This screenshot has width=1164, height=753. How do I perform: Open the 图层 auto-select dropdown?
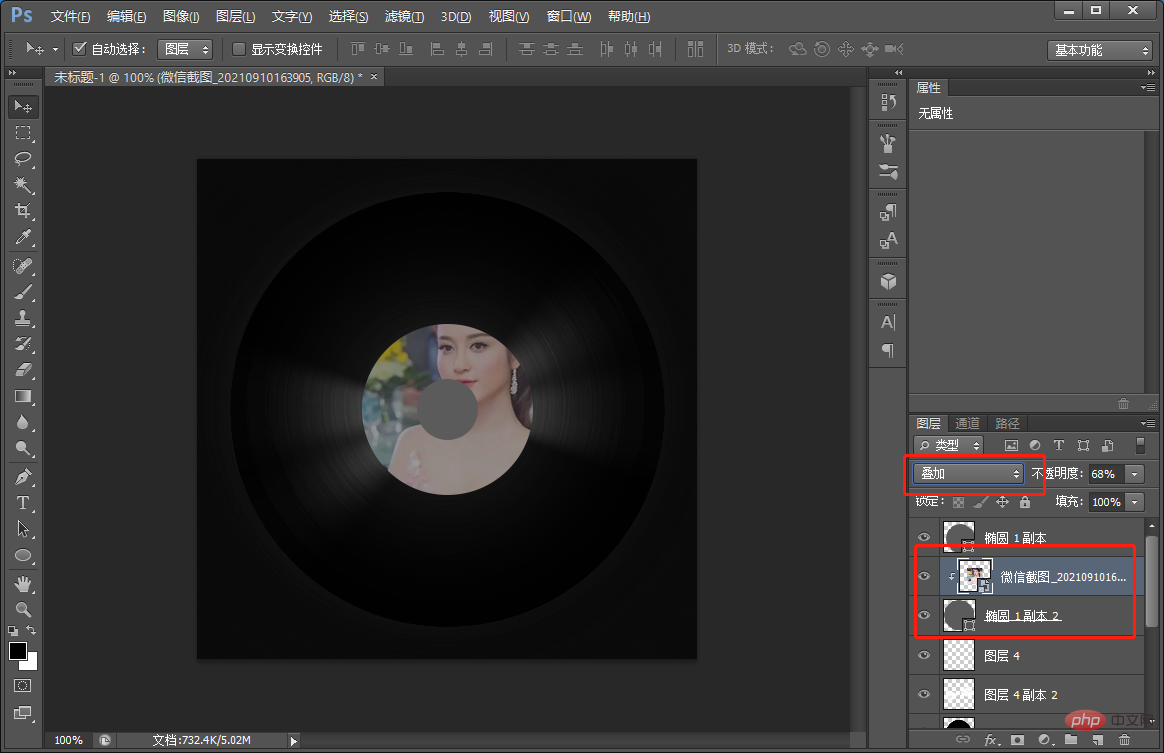[x=186, y=49]
